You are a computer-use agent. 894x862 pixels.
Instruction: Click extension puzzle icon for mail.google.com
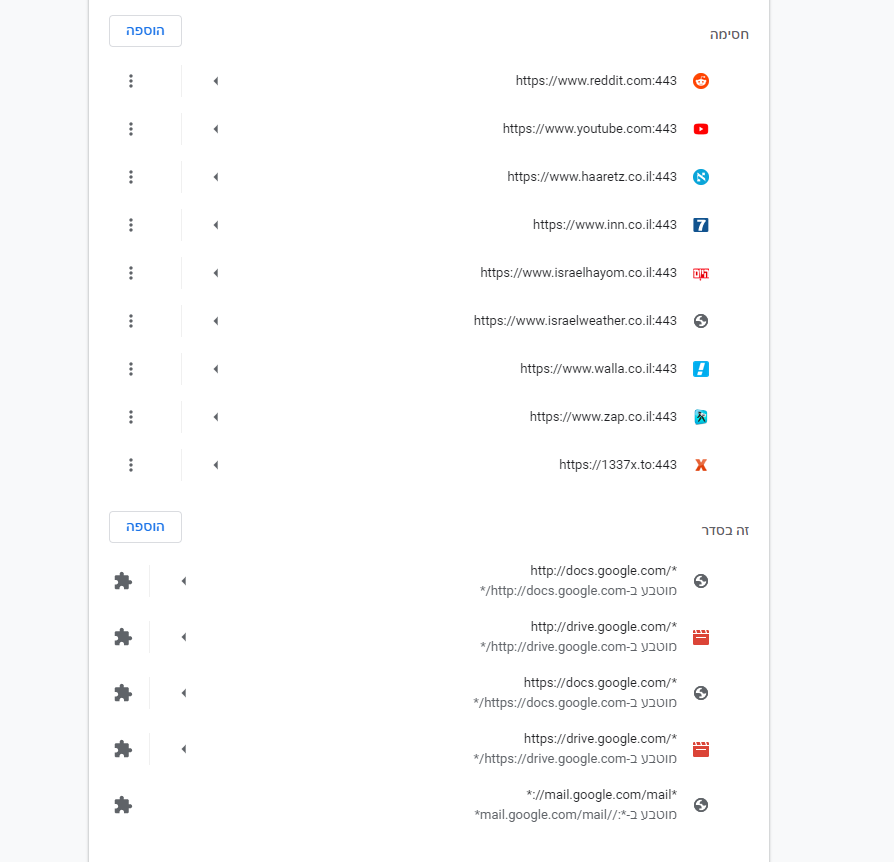(x=123, y=805)
